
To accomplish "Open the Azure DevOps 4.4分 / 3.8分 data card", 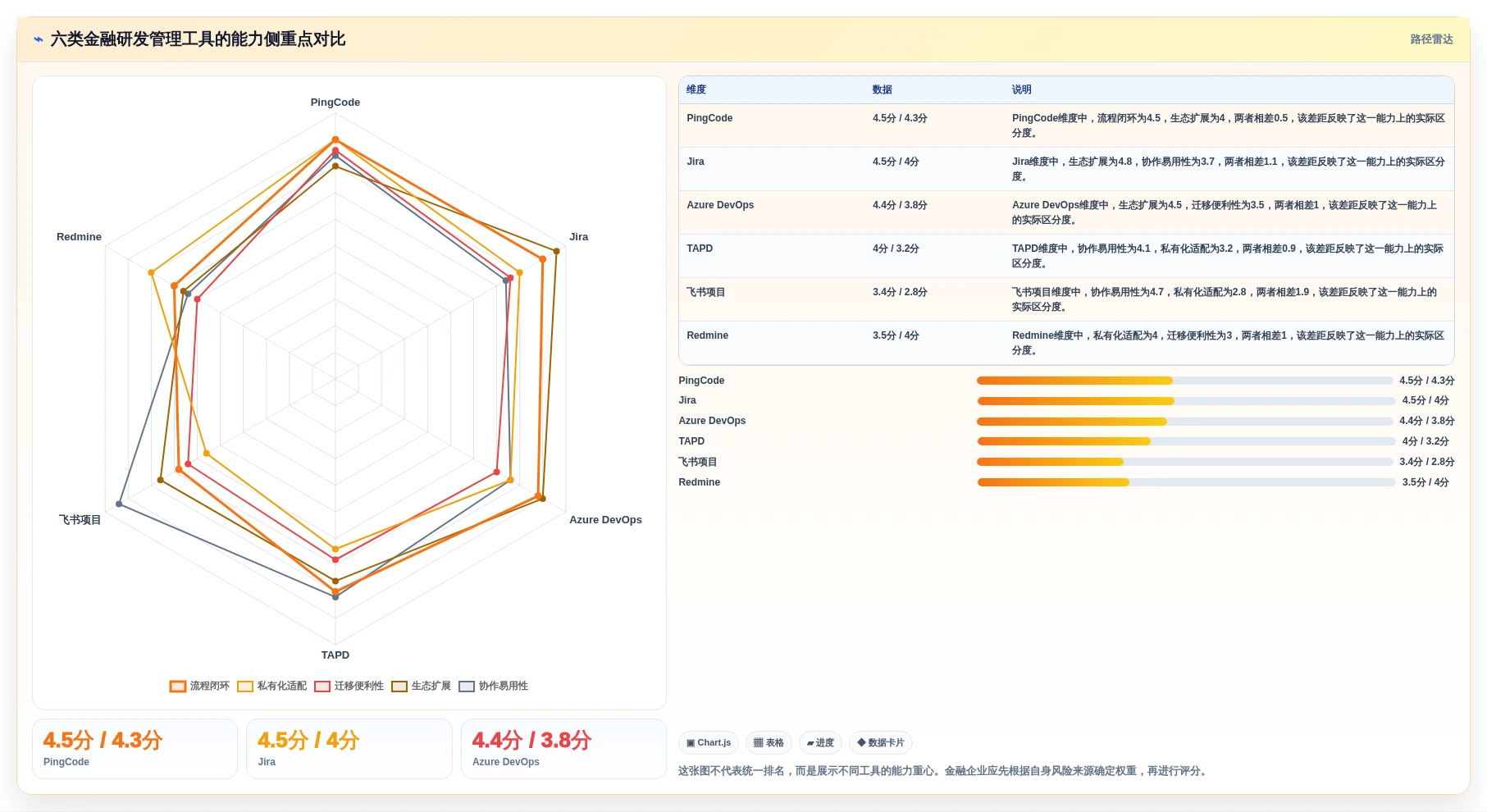I will [563, 749].
